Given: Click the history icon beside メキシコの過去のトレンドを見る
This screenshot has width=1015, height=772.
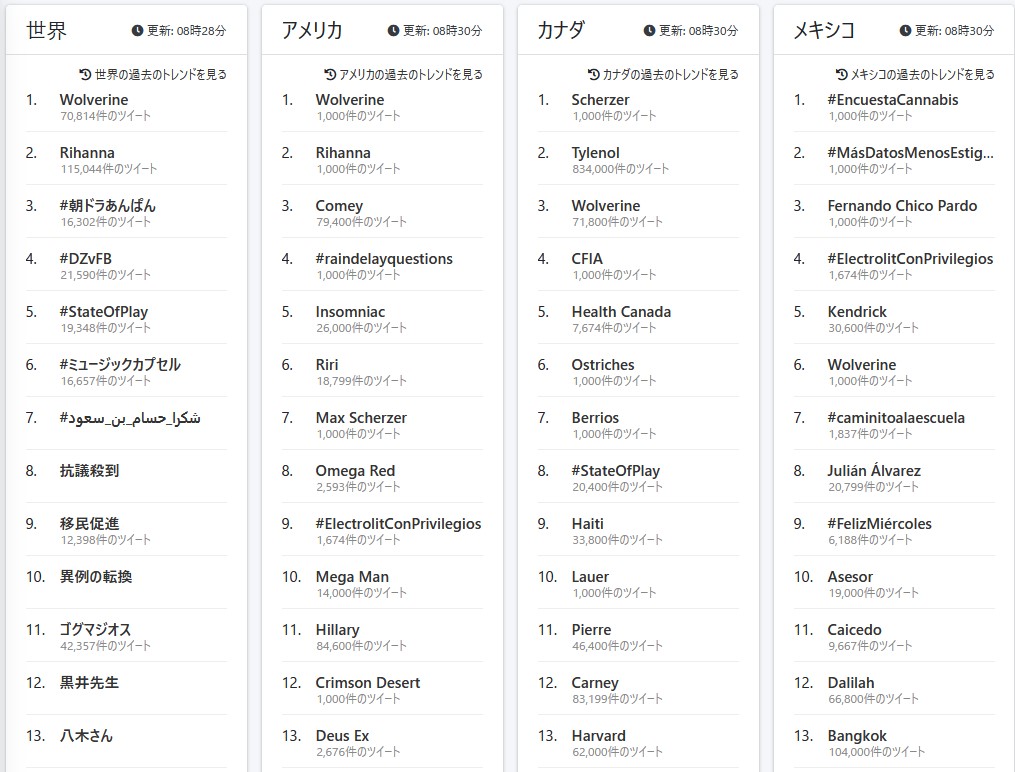Looking at the screenshot, I should coord(842,74).
